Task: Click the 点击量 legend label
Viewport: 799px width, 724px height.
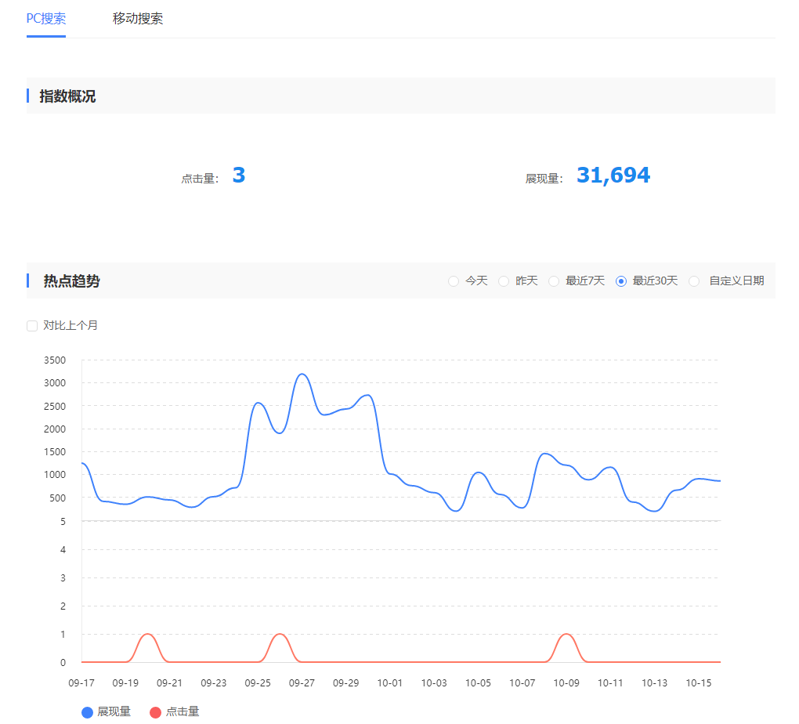Action: click(x=182, y=712)
